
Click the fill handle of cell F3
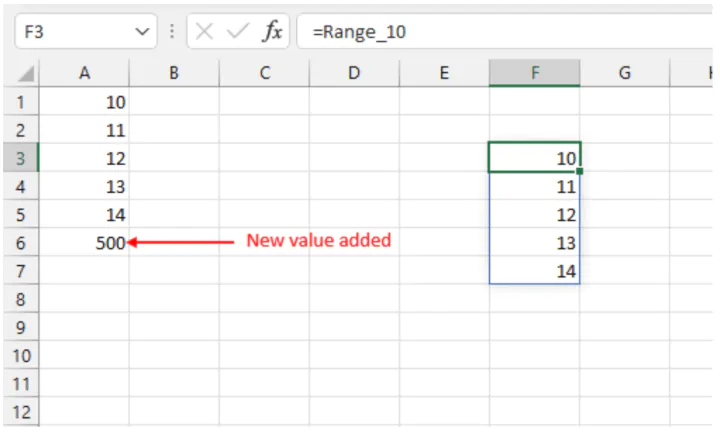point(579,171)
